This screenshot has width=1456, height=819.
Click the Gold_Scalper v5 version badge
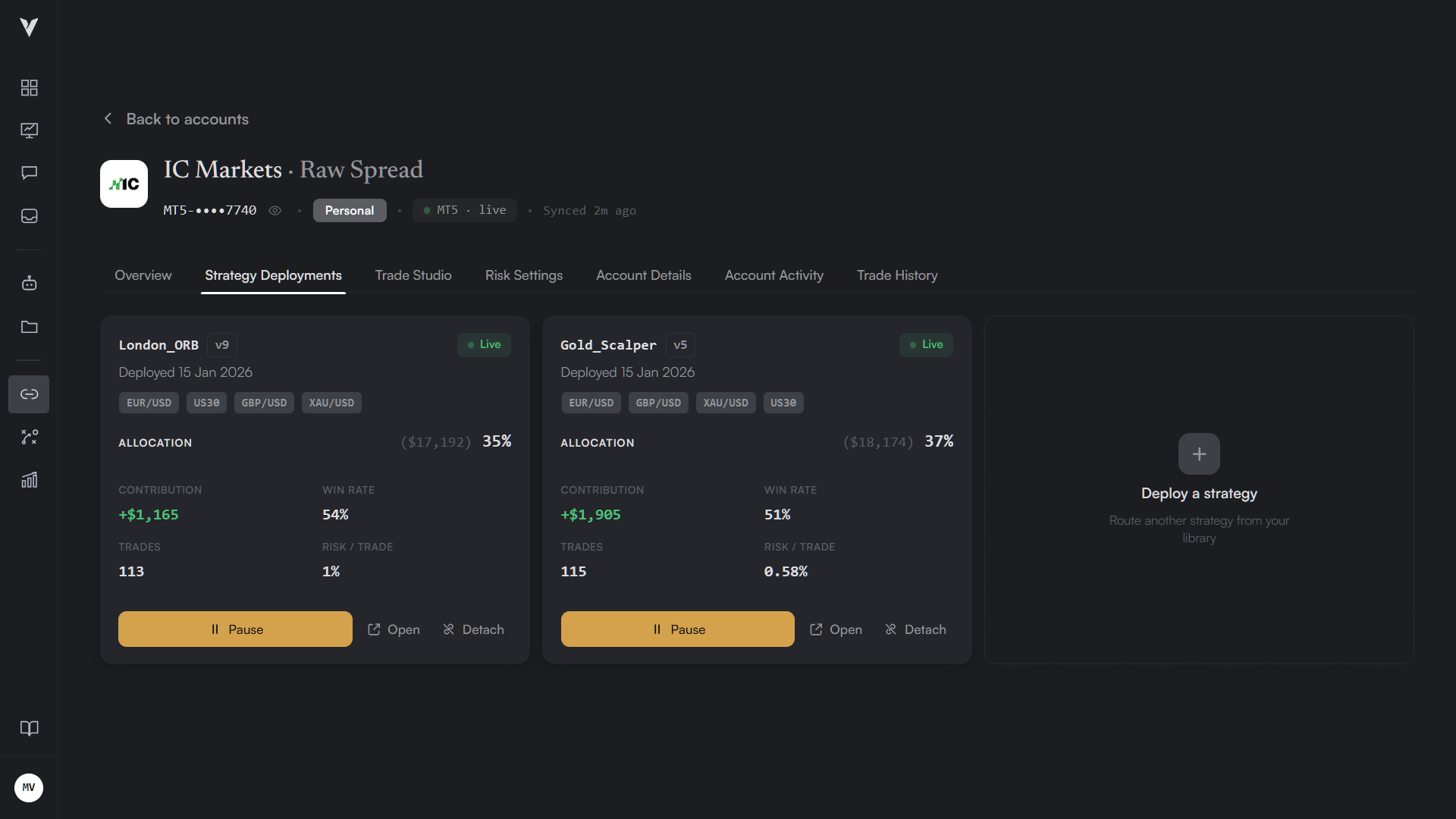point(680,345)
